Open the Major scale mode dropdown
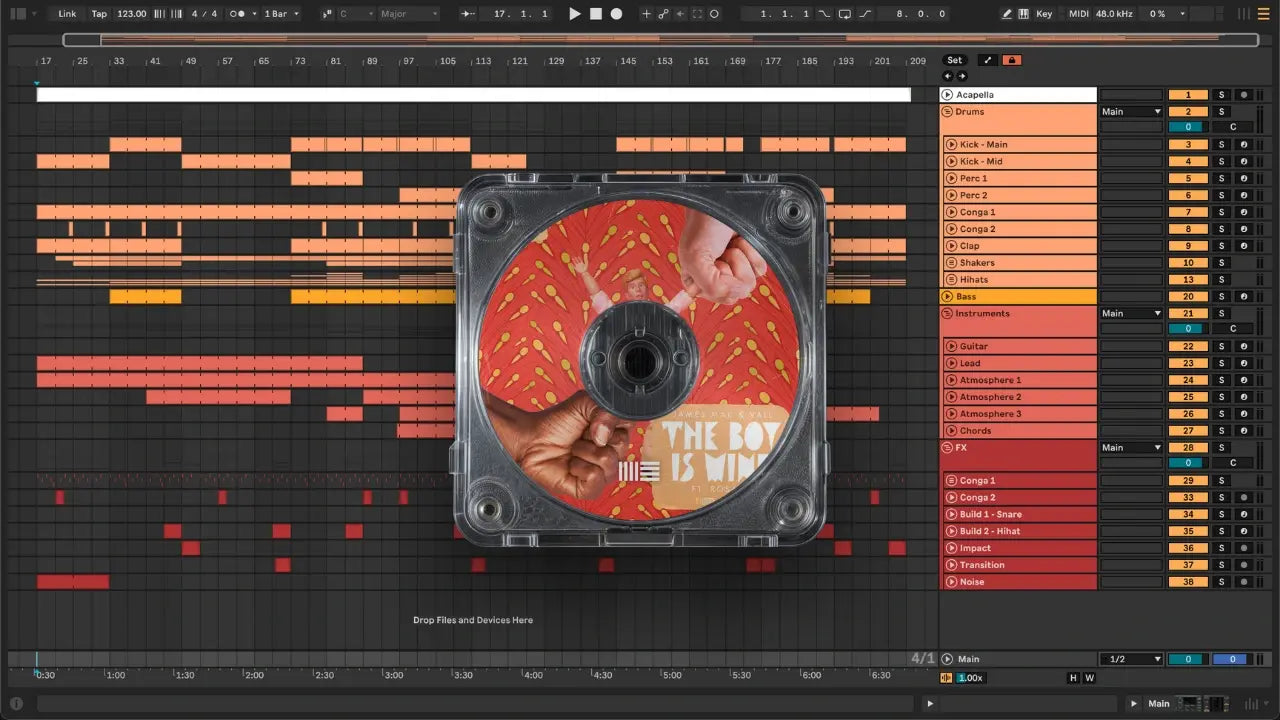 pyautogui.click(x=408, y=14)
